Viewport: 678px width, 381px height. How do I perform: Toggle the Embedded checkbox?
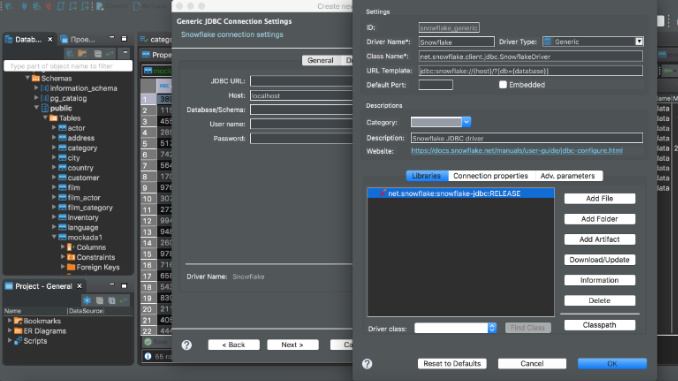(x=502, y=85)
